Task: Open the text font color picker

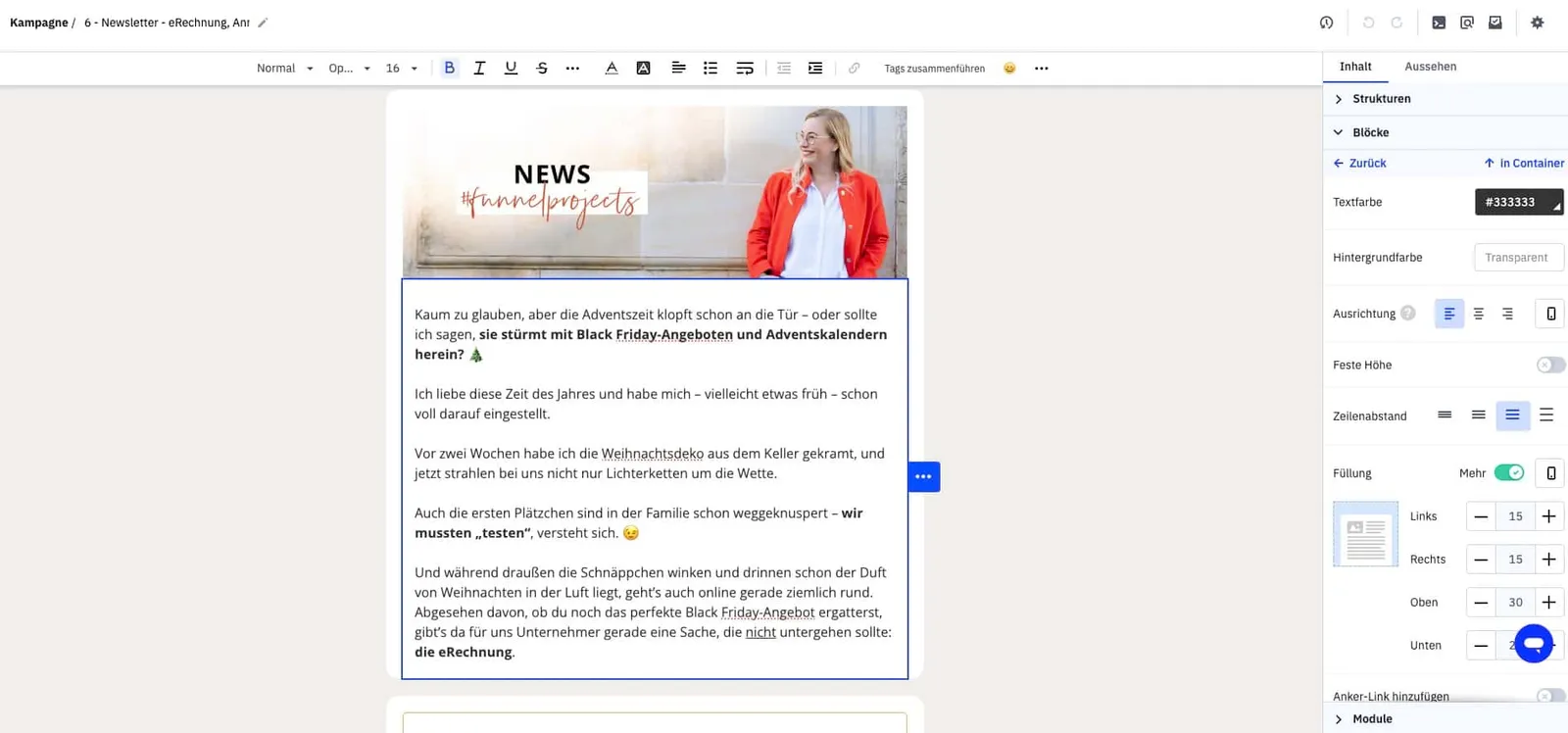Action: tap(612, 68)
